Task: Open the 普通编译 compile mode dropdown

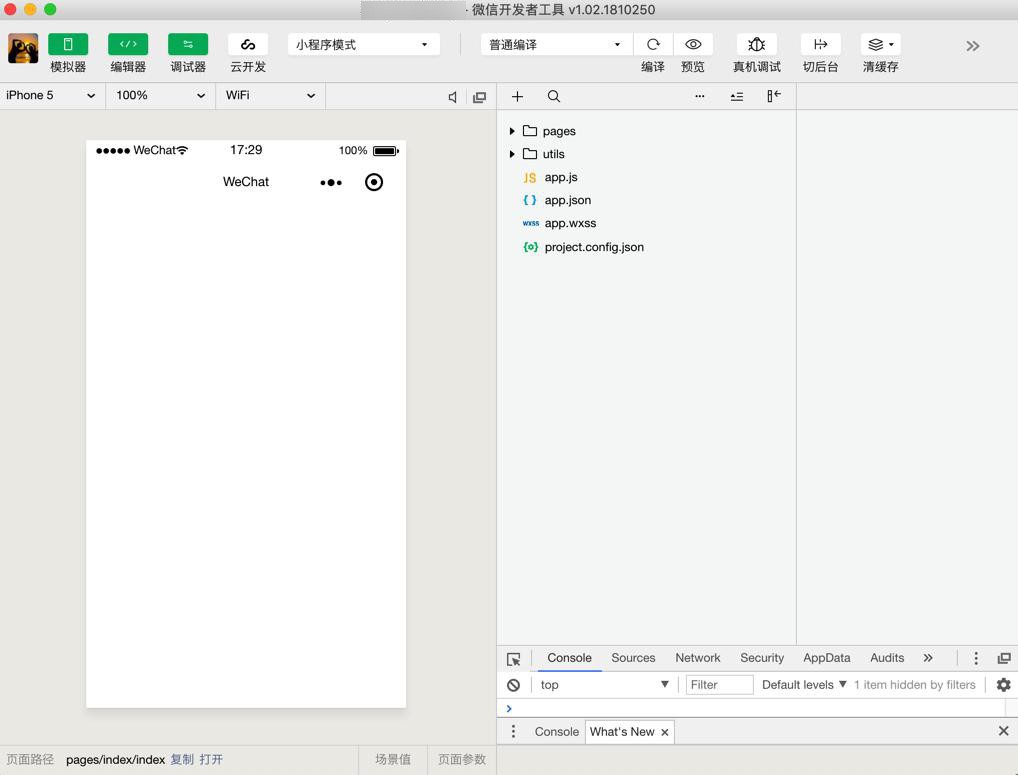Action: 556,44
